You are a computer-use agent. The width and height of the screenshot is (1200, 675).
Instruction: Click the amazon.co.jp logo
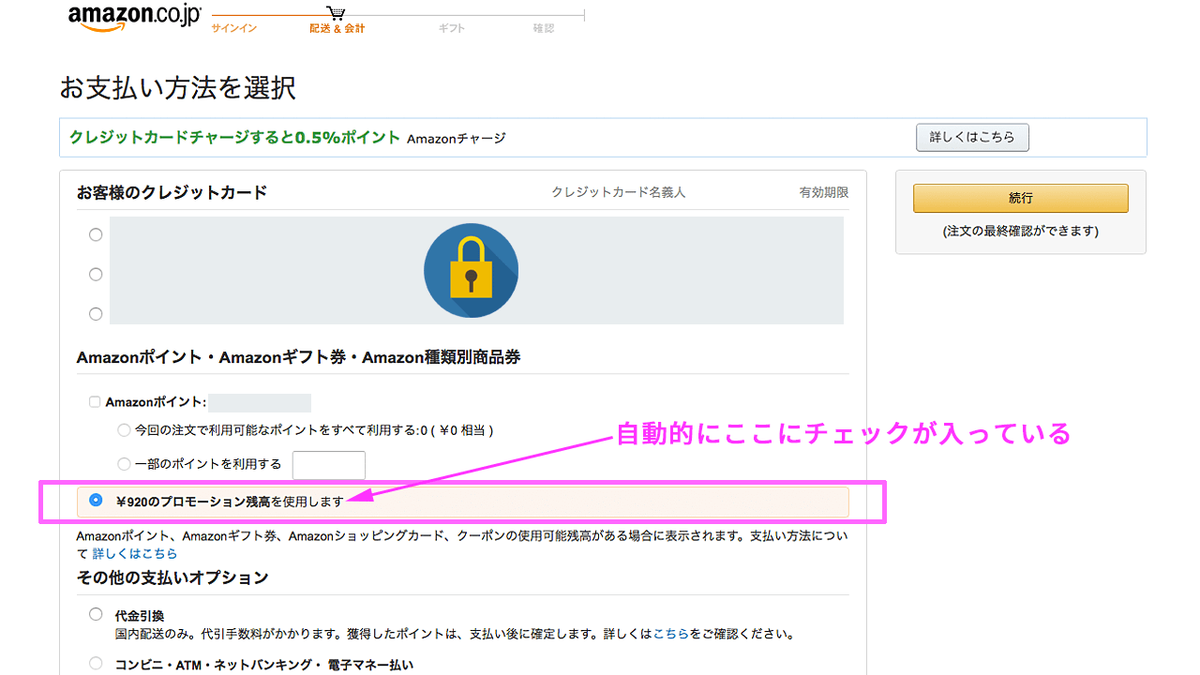[x=135, y=17]
